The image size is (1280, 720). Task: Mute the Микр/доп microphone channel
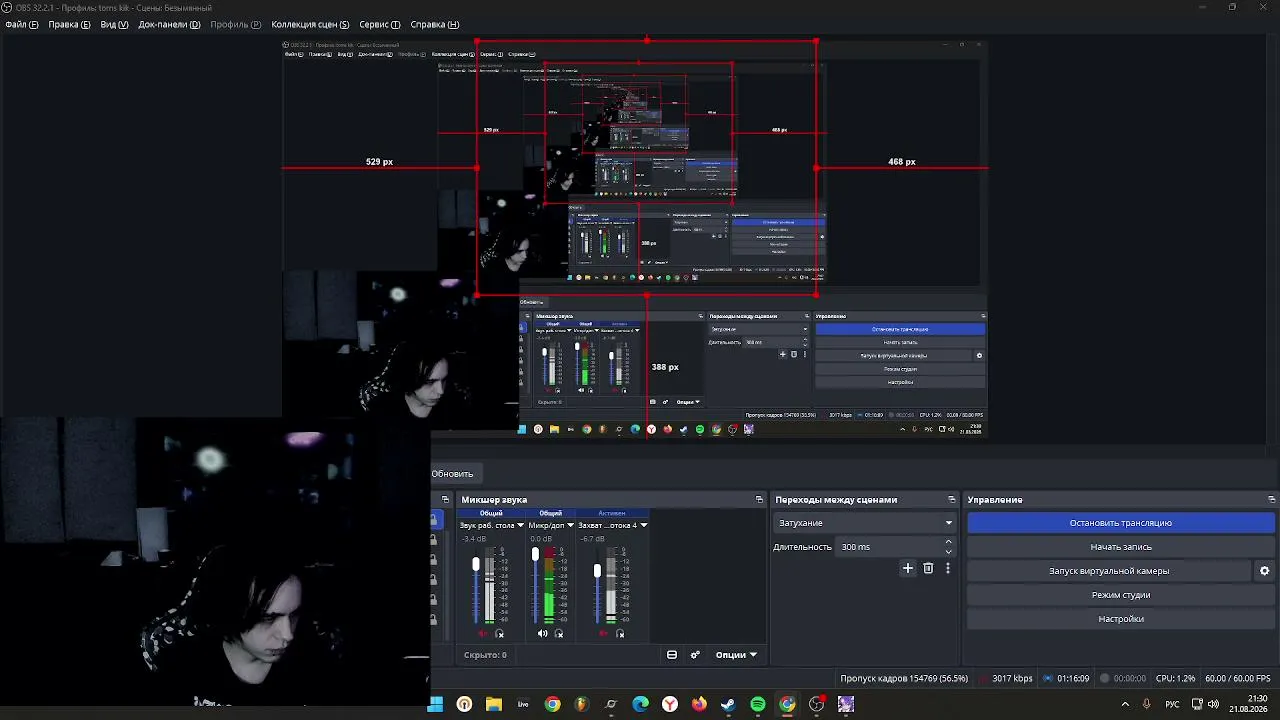(543, 633)
